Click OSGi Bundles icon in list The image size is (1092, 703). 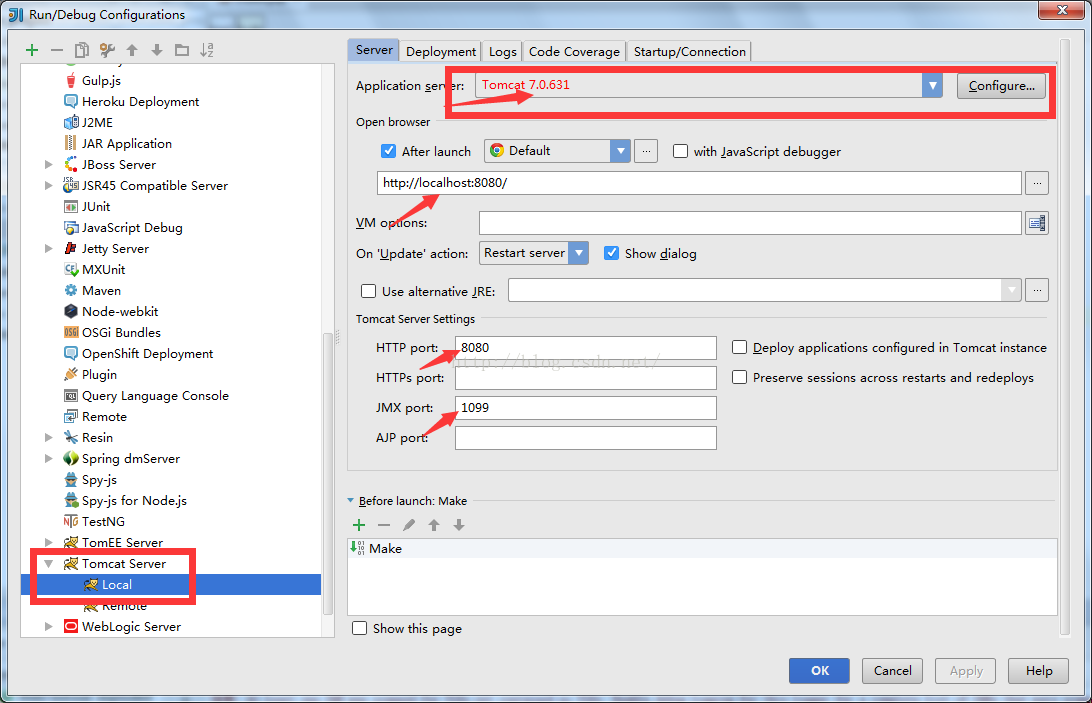[70, 332]
